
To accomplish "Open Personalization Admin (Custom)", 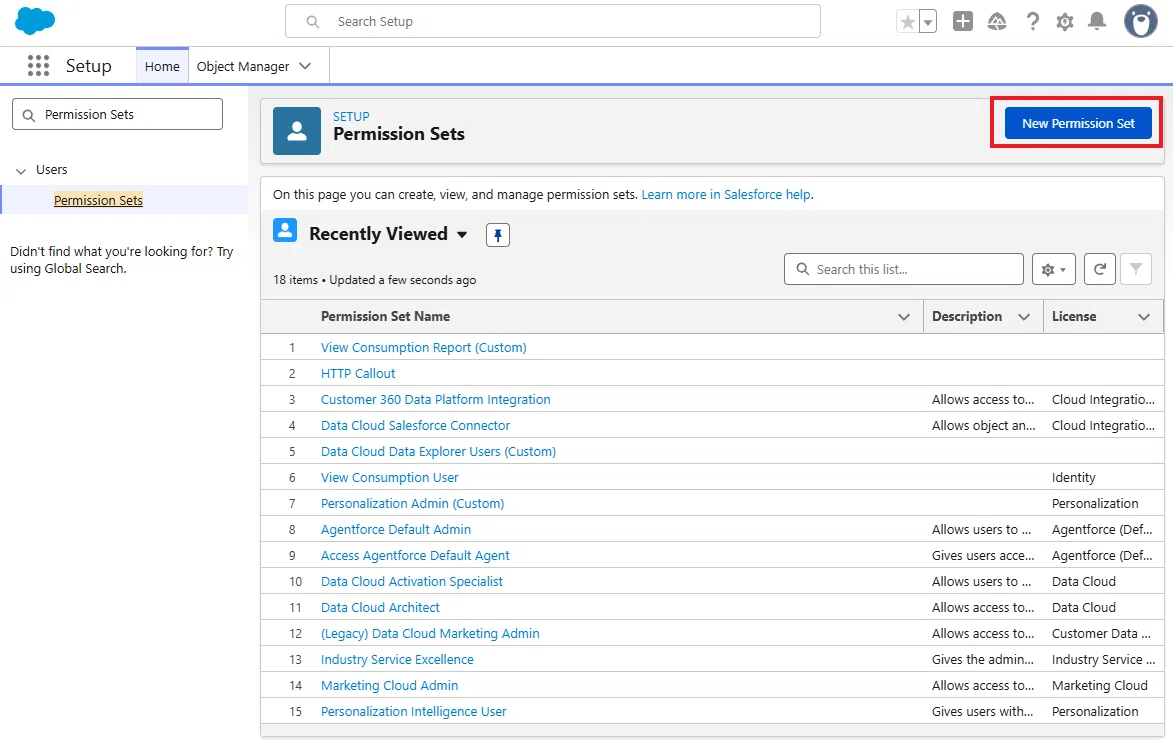I will tap(412, 504).
